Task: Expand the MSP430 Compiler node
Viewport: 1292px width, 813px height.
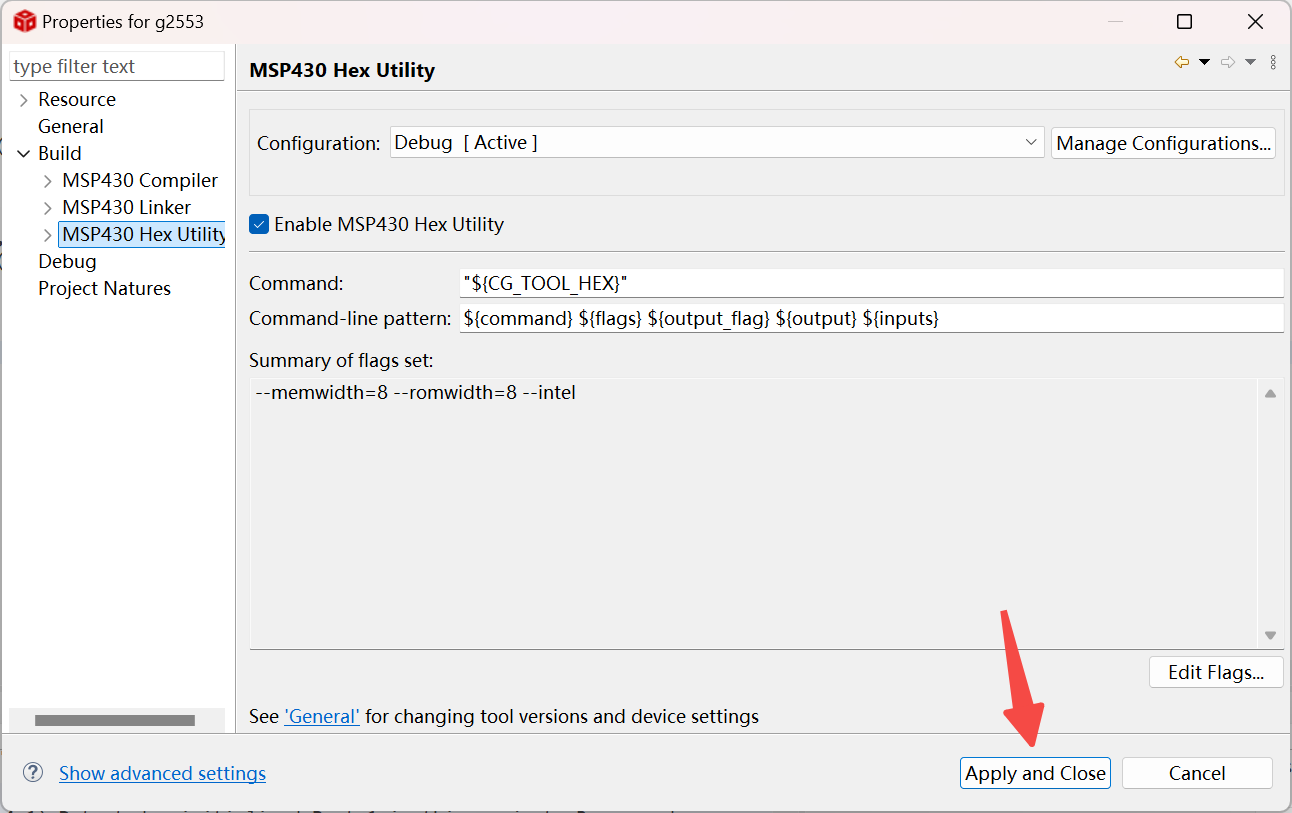Action: point(48,181)
